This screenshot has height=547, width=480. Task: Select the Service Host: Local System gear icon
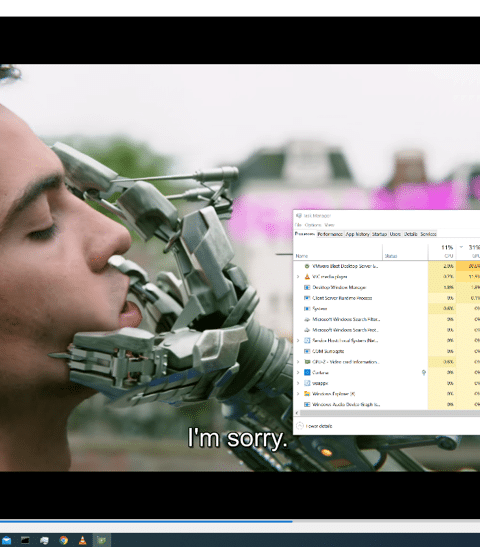tap(307, 340)
